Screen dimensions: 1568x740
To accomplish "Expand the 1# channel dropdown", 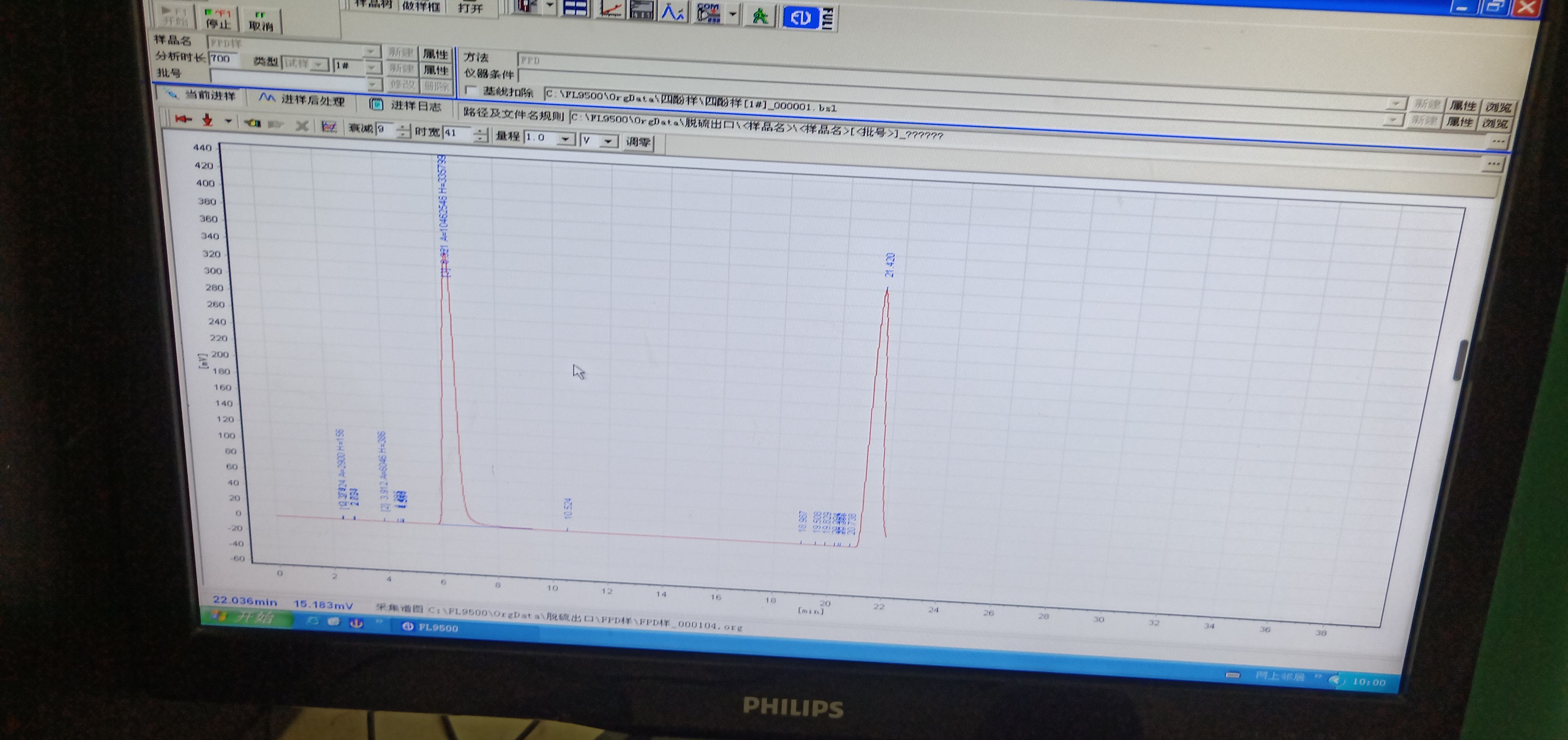I will pyautogui.click(x=372, y=67).
